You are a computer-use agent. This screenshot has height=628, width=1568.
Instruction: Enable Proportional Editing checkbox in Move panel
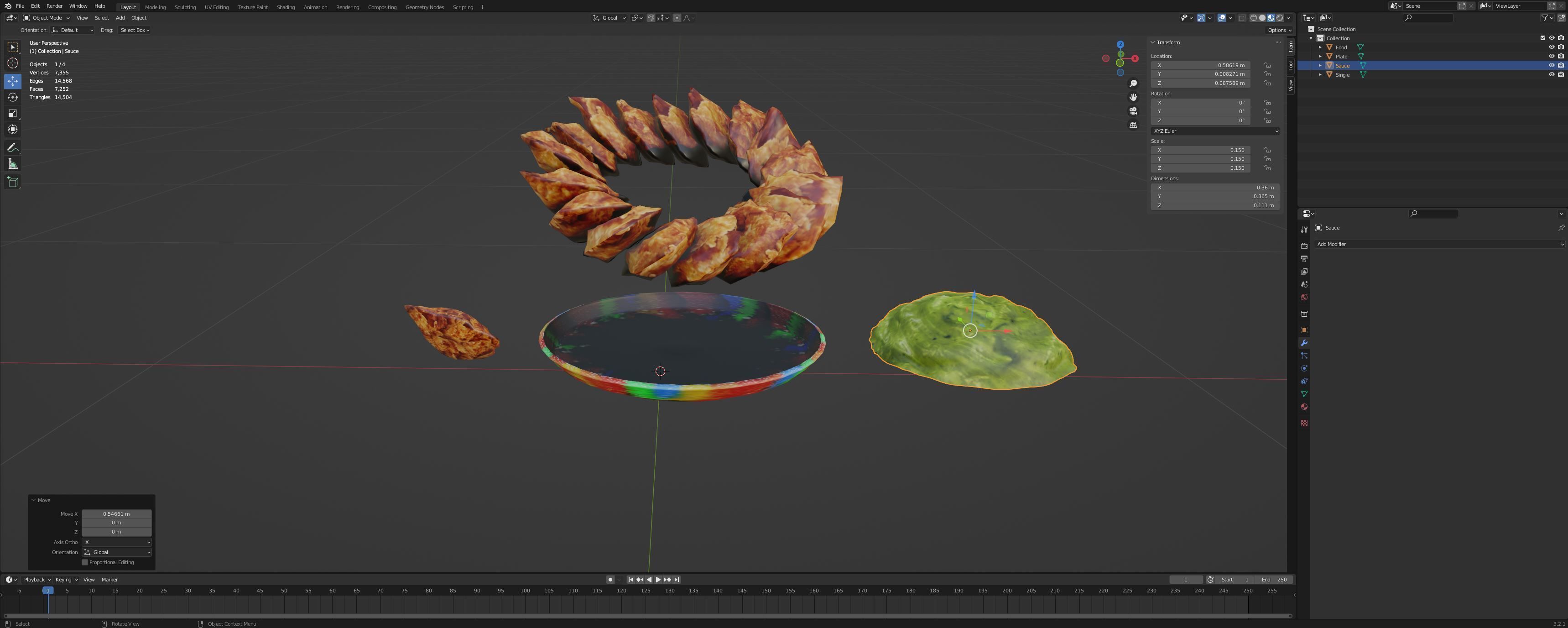pos(85,562)
